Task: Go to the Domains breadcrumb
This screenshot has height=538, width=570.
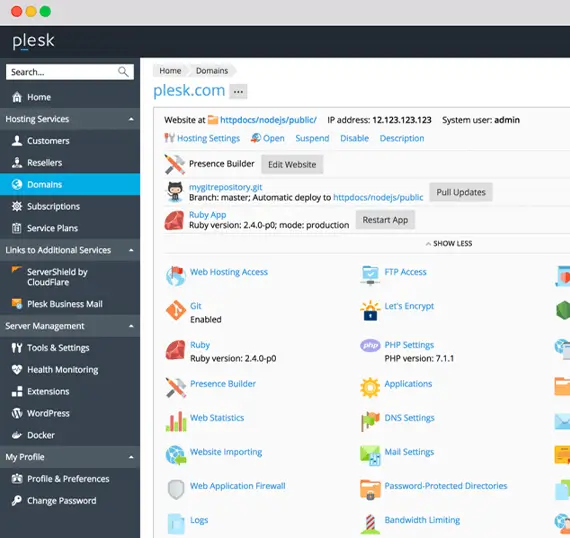Action: click(x=212, y=71)
